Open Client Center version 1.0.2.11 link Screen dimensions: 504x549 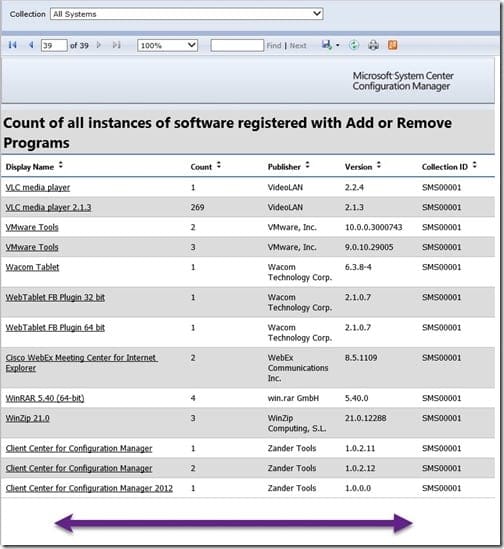79,449
